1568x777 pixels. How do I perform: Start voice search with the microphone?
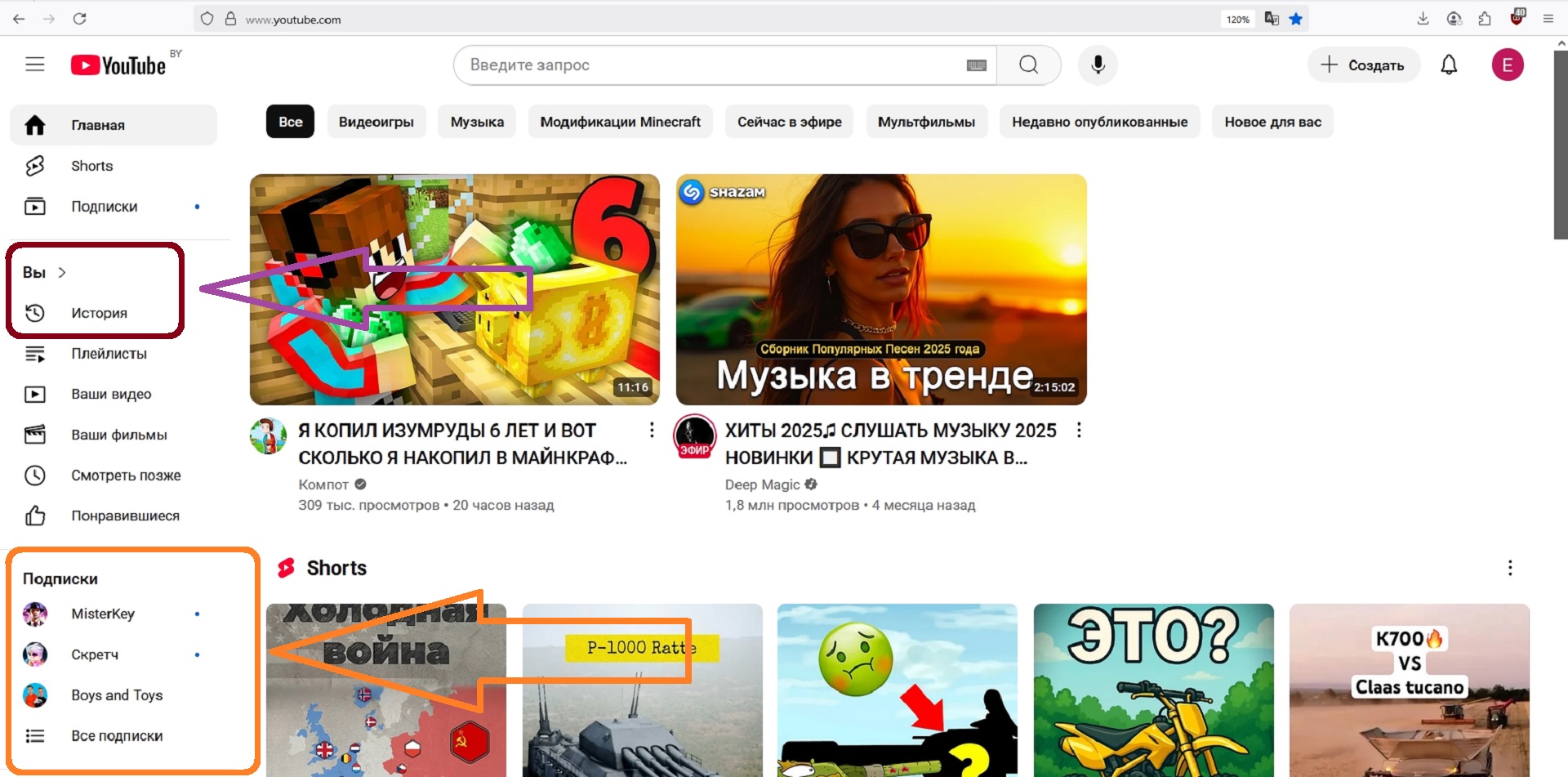click(x=1098, y=65)
